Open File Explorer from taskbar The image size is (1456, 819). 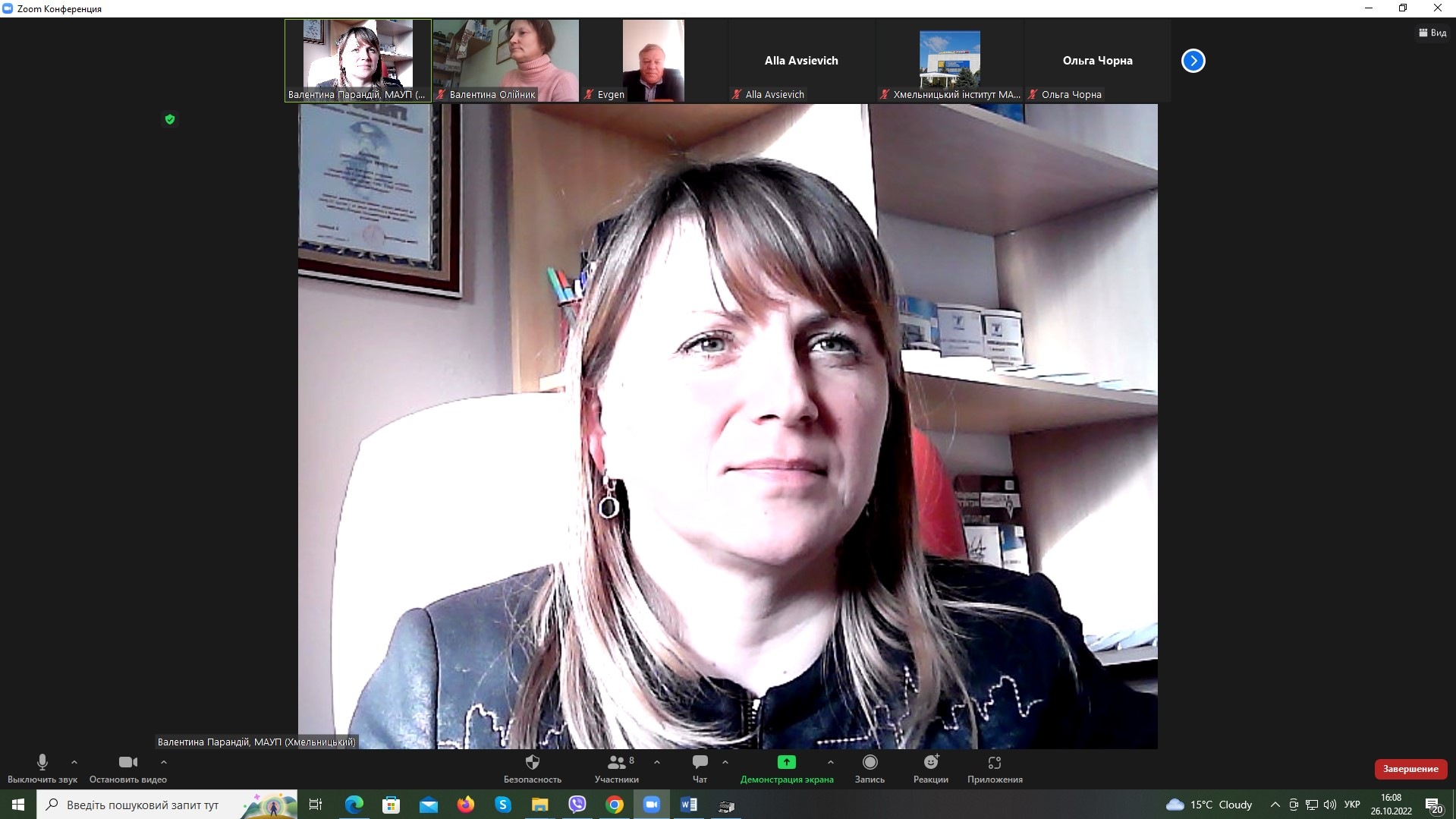pos(540,805)
